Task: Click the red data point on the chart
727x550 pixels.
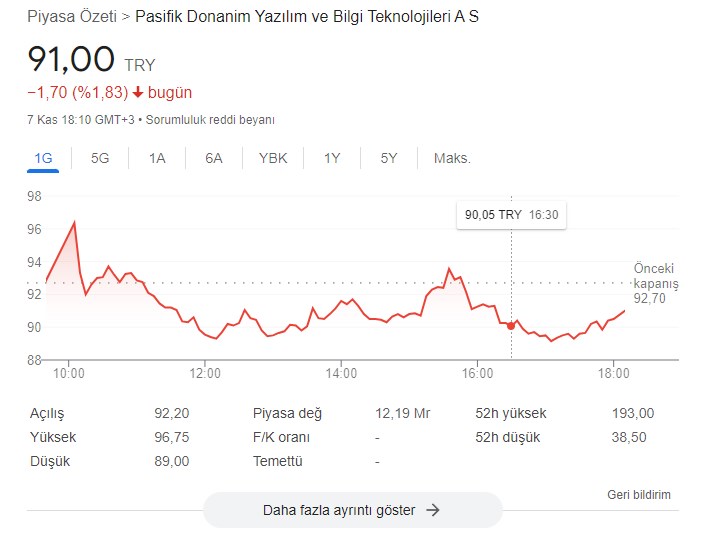Action: pyautogui.click(x=511, y=326)
